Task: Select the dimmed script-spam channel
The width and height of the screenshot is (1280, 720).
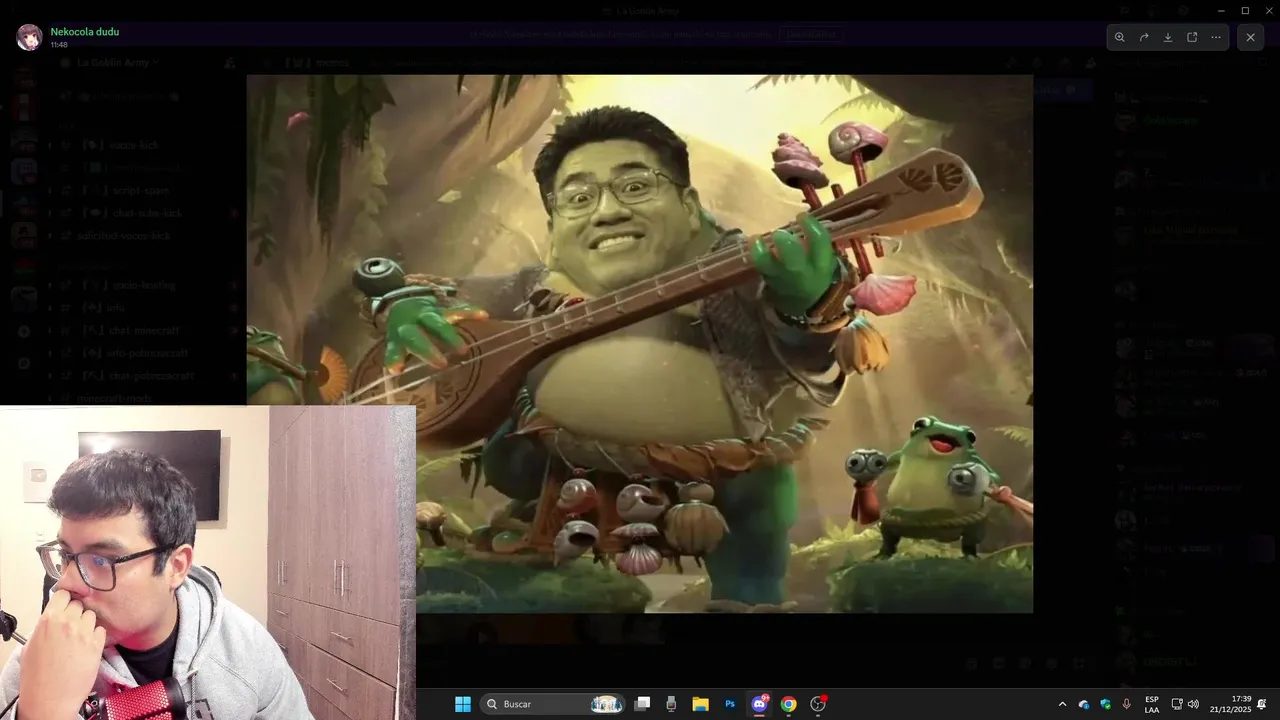Action: coord(140,190)
